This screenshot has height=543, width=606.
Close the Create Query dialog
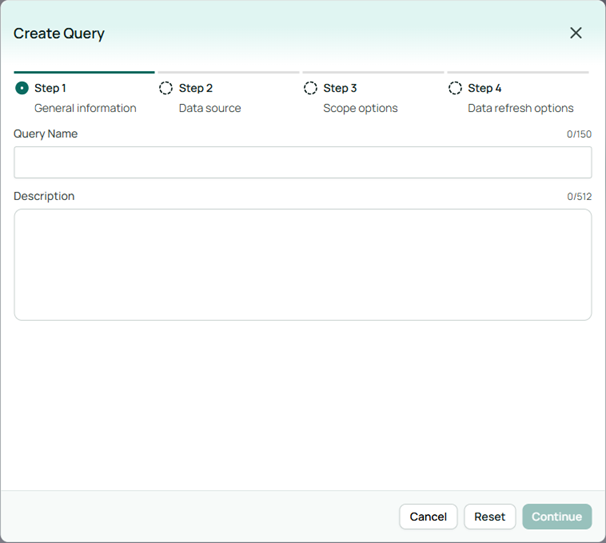pyautogui.click(x=576, y=33)
